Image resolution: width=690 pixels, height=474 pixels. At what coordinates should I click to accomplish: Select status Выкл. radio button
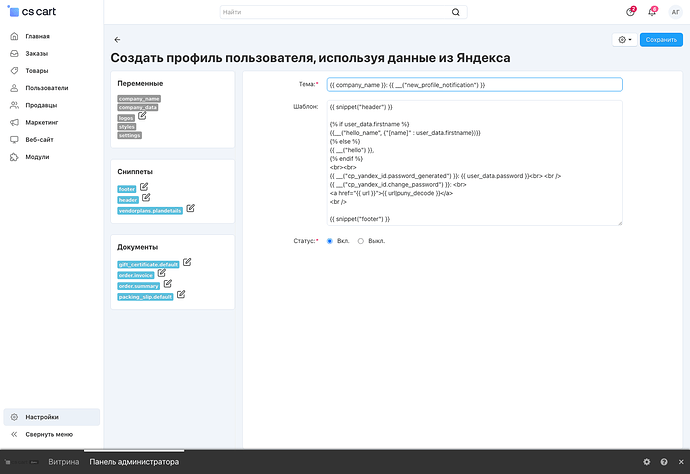(361, 241)
